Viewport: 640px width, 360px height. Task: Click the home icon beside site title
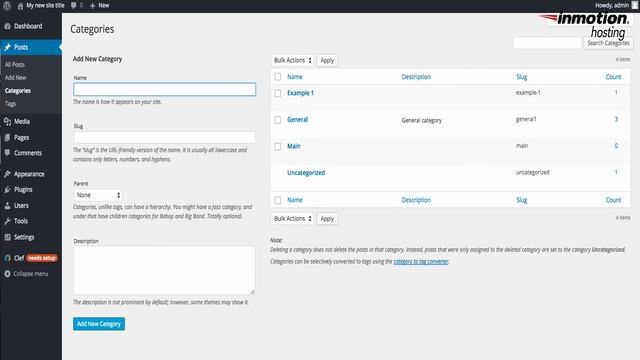20,6
